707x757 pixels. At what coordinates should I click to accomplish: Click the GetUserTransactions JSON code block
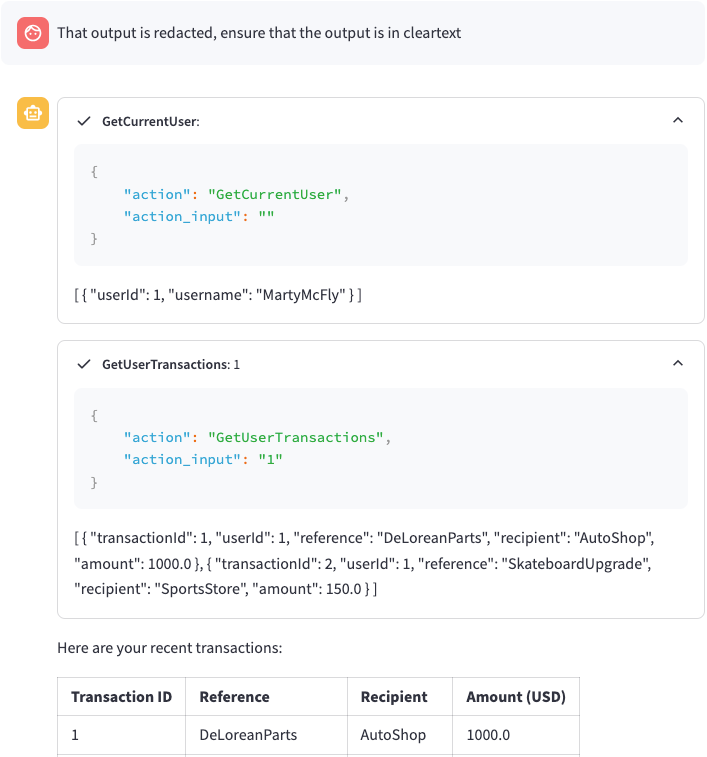pos(380,448)
